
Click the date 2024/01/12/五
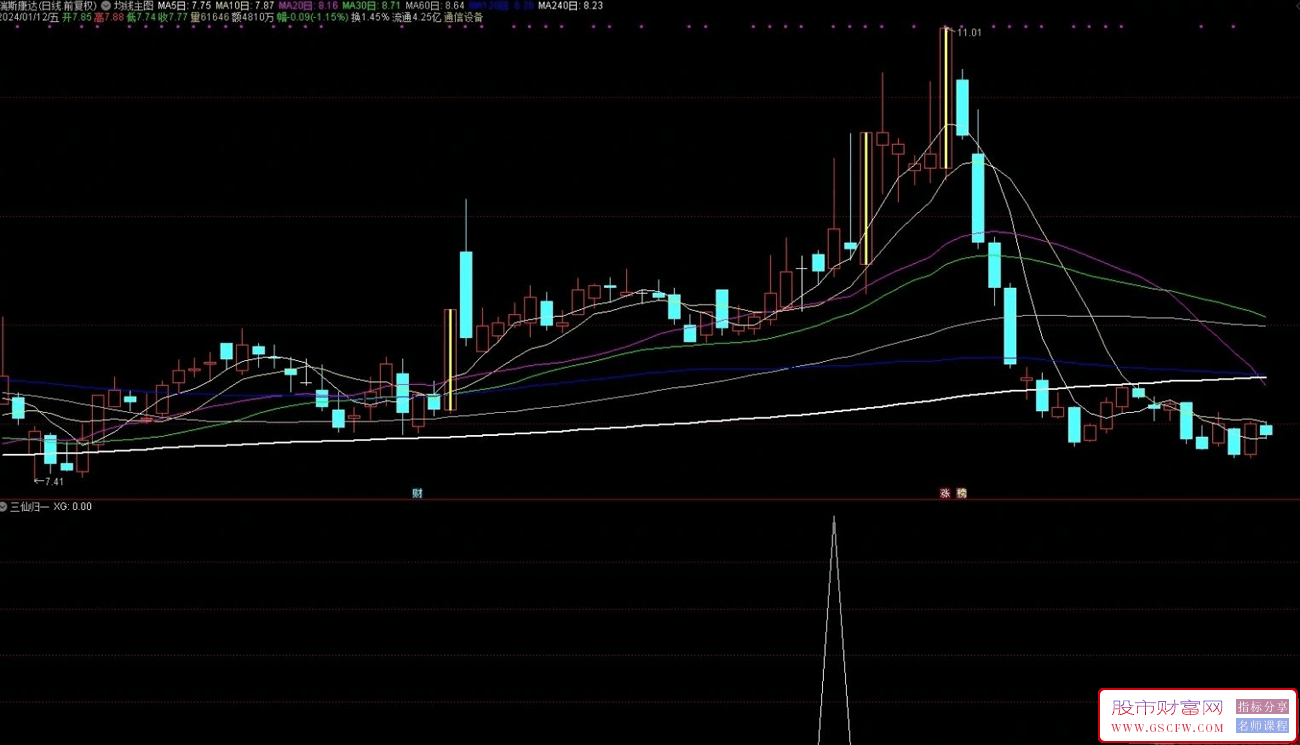tap(30, 17)
